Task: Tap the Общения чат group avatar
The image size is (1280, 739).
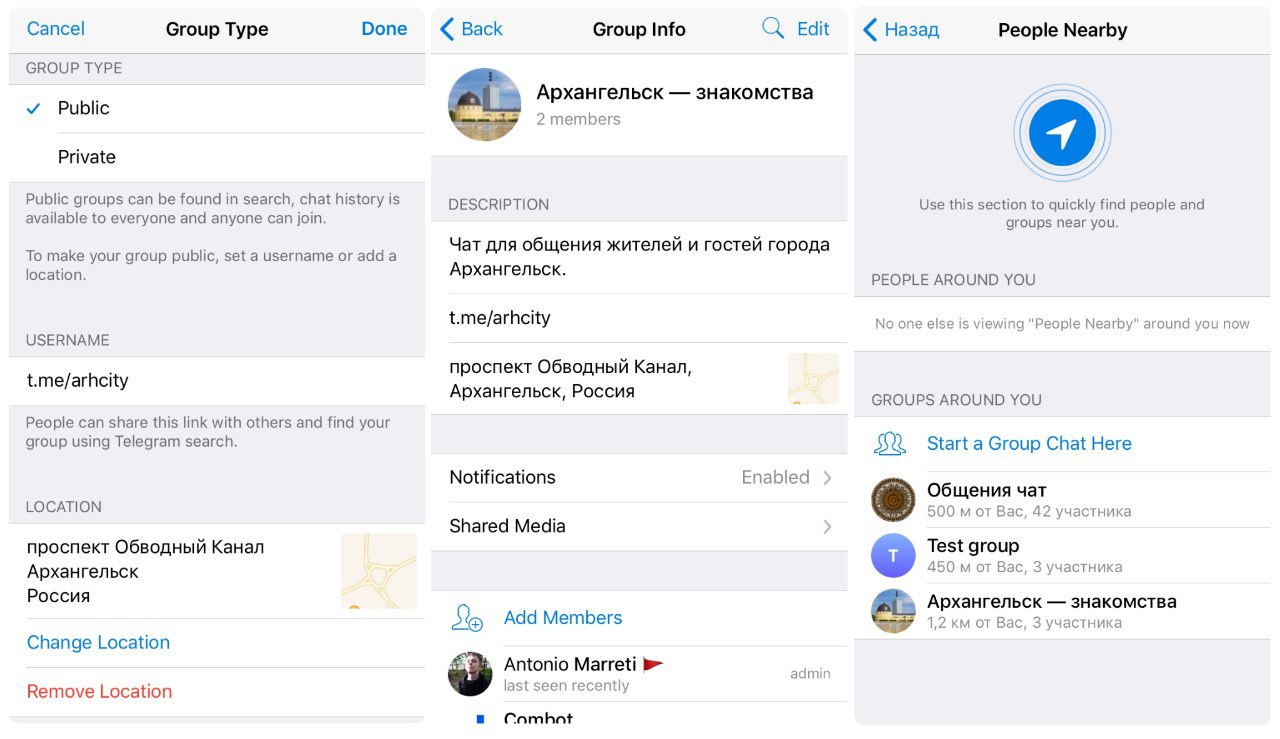Action: coord(893,500)
